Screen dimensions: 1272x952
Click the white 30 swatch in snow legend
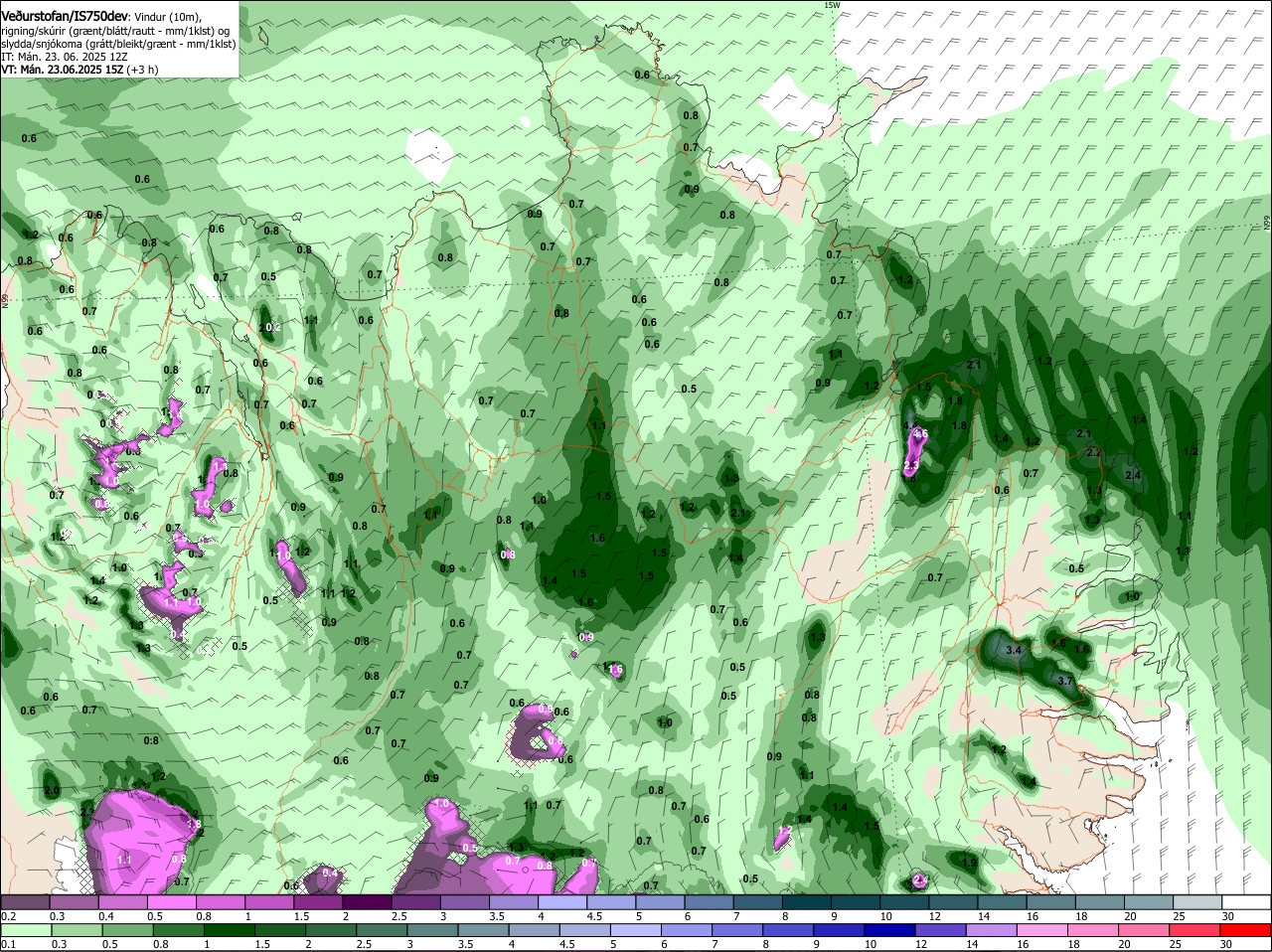click(x=1246, y=901)
